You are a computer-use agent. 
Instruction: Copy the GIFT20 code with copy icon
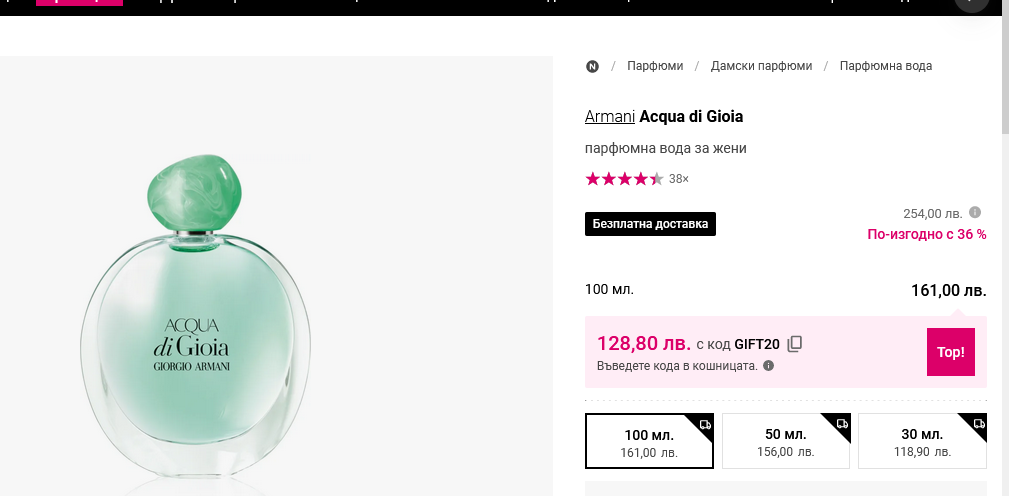(x=795, y=344)
